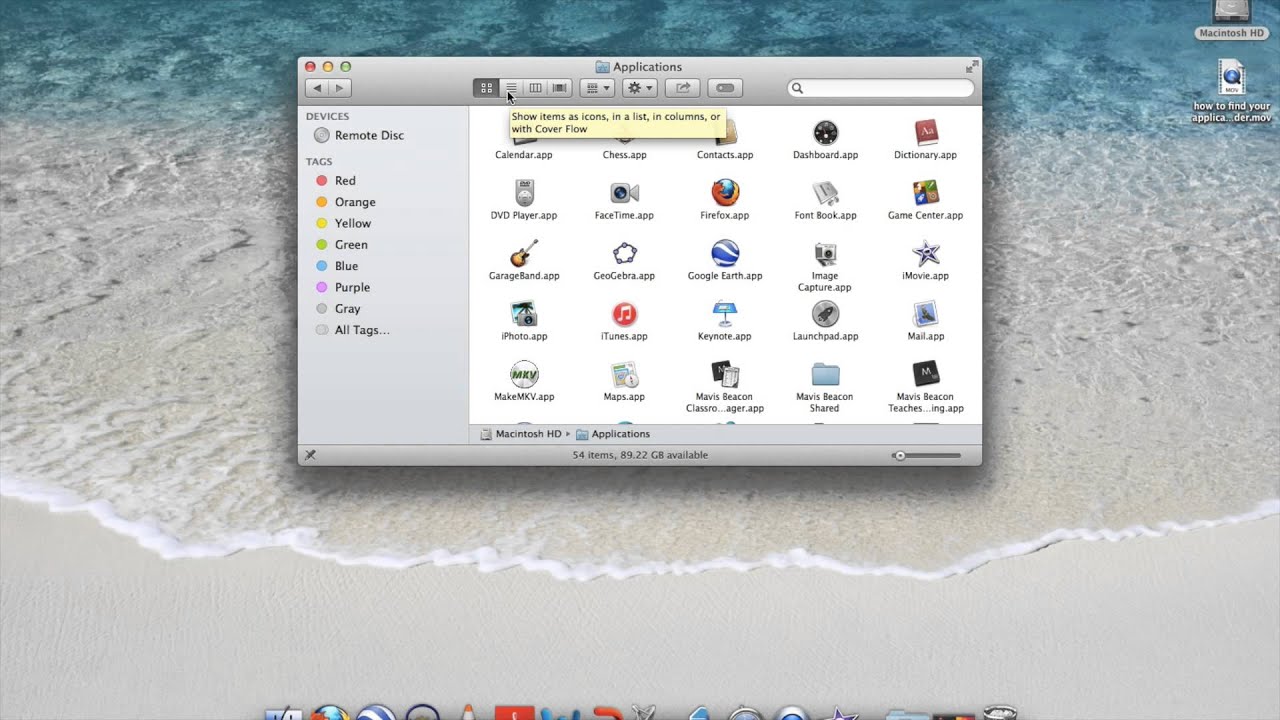Select the Calendar.app label
The height and width of the screenshot is (720, 1280).
click(524, 155)
